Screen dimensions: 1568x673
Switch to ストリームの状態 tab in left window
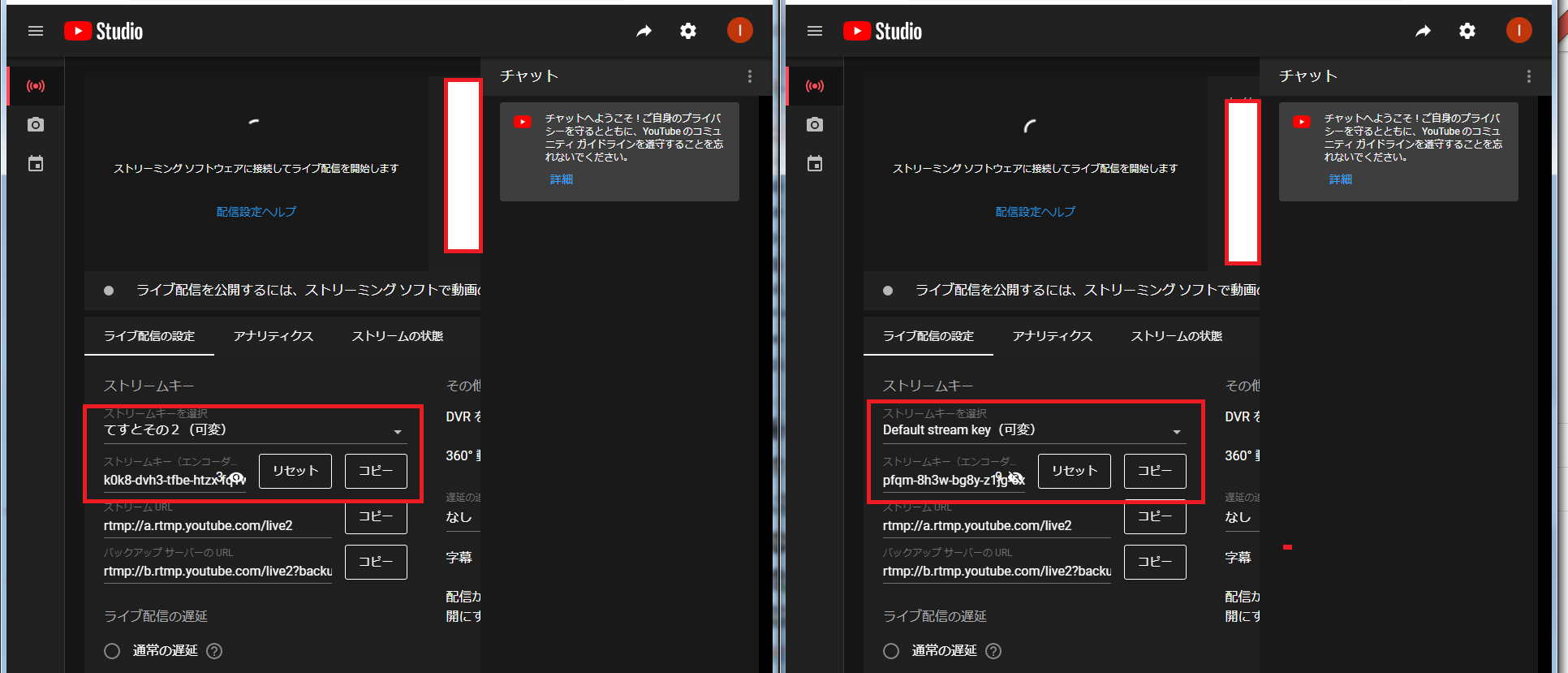(x=398, y=336)
